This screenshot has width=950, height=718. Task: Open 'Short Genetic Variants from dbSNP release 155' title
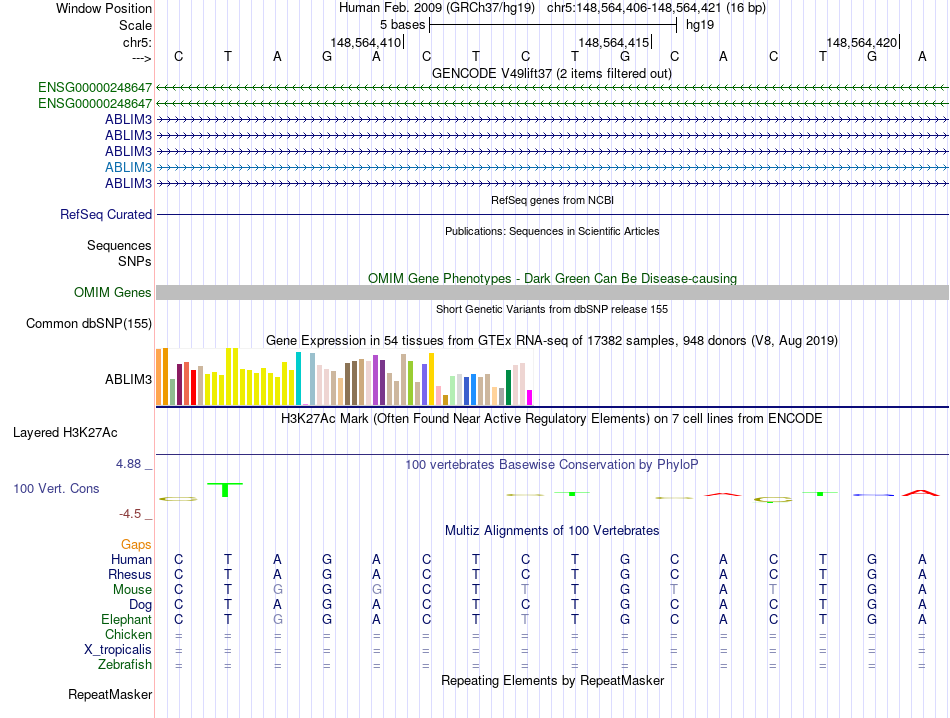[x=552, y=309]
